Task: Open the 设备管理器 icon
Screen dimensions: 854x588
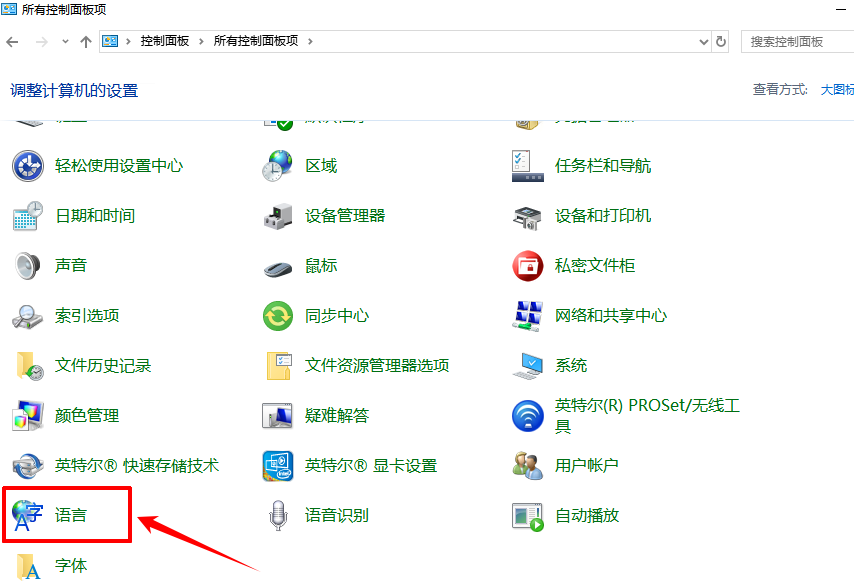Action: coord(278,216)
